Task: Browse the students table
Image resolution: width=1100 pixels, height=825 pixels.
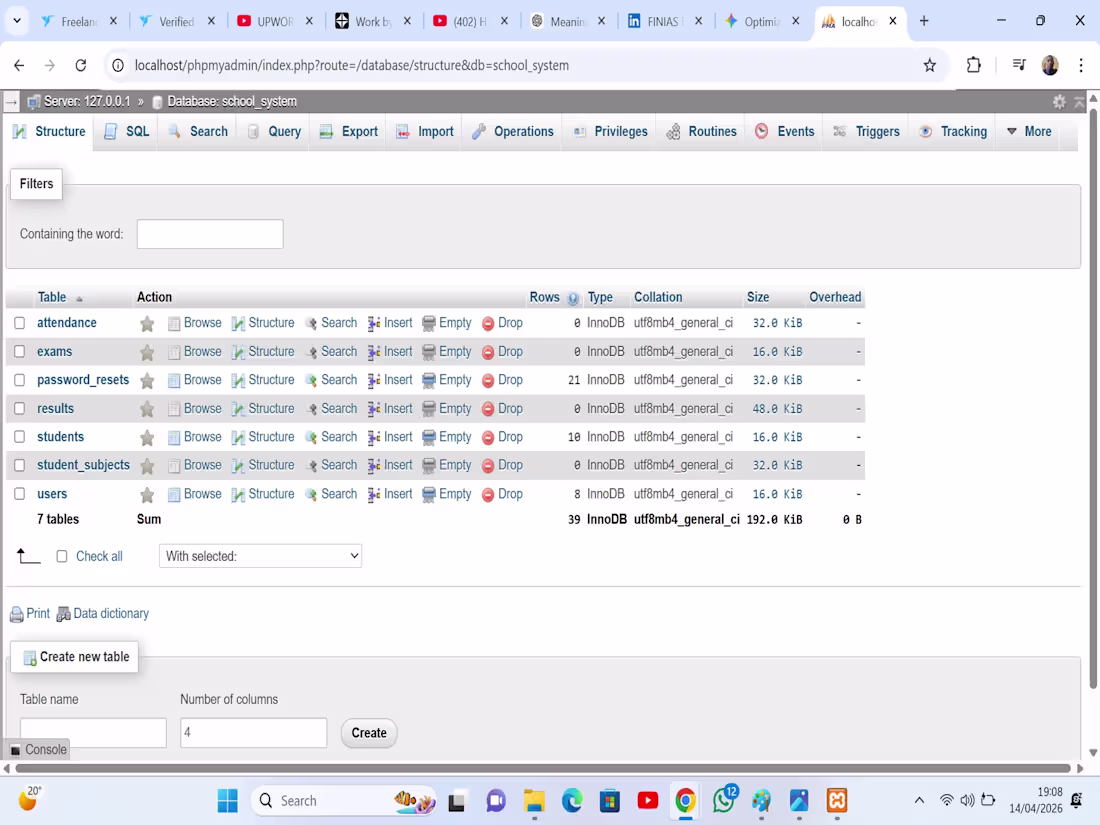Action: (202, 437)
